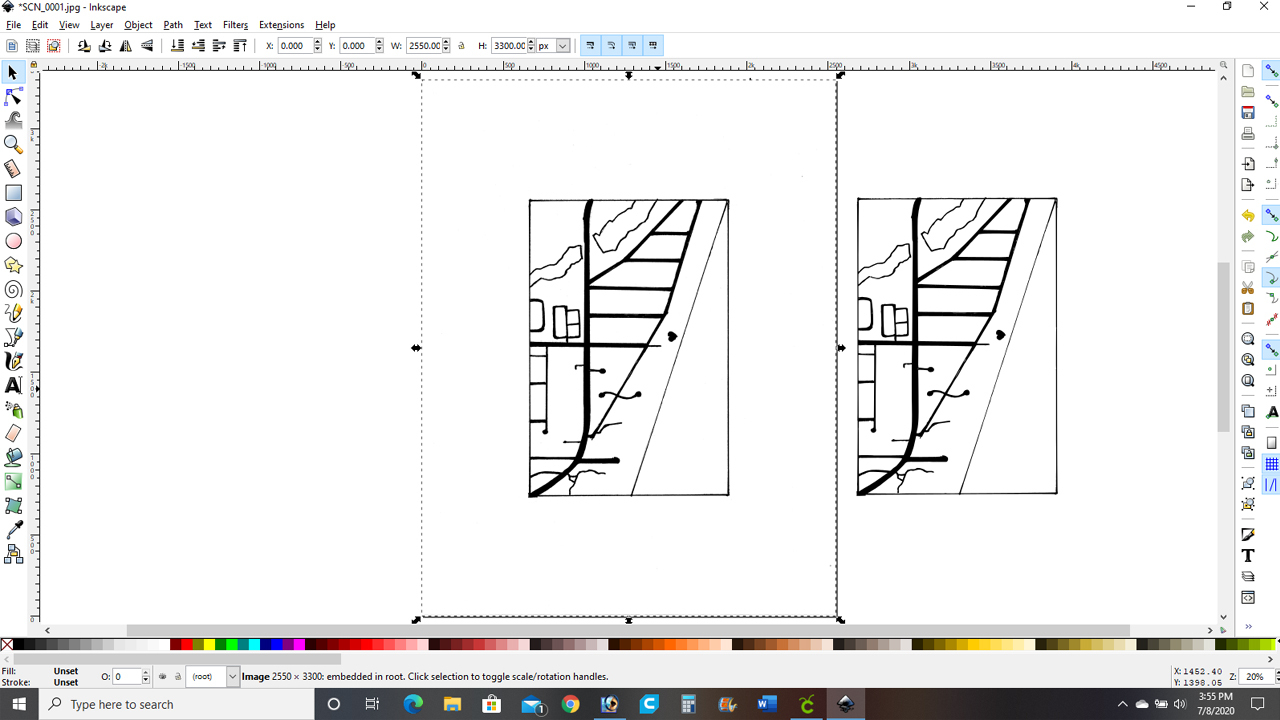
Task: Select the Color Dropper tool
Action: [x=14, y=530]
